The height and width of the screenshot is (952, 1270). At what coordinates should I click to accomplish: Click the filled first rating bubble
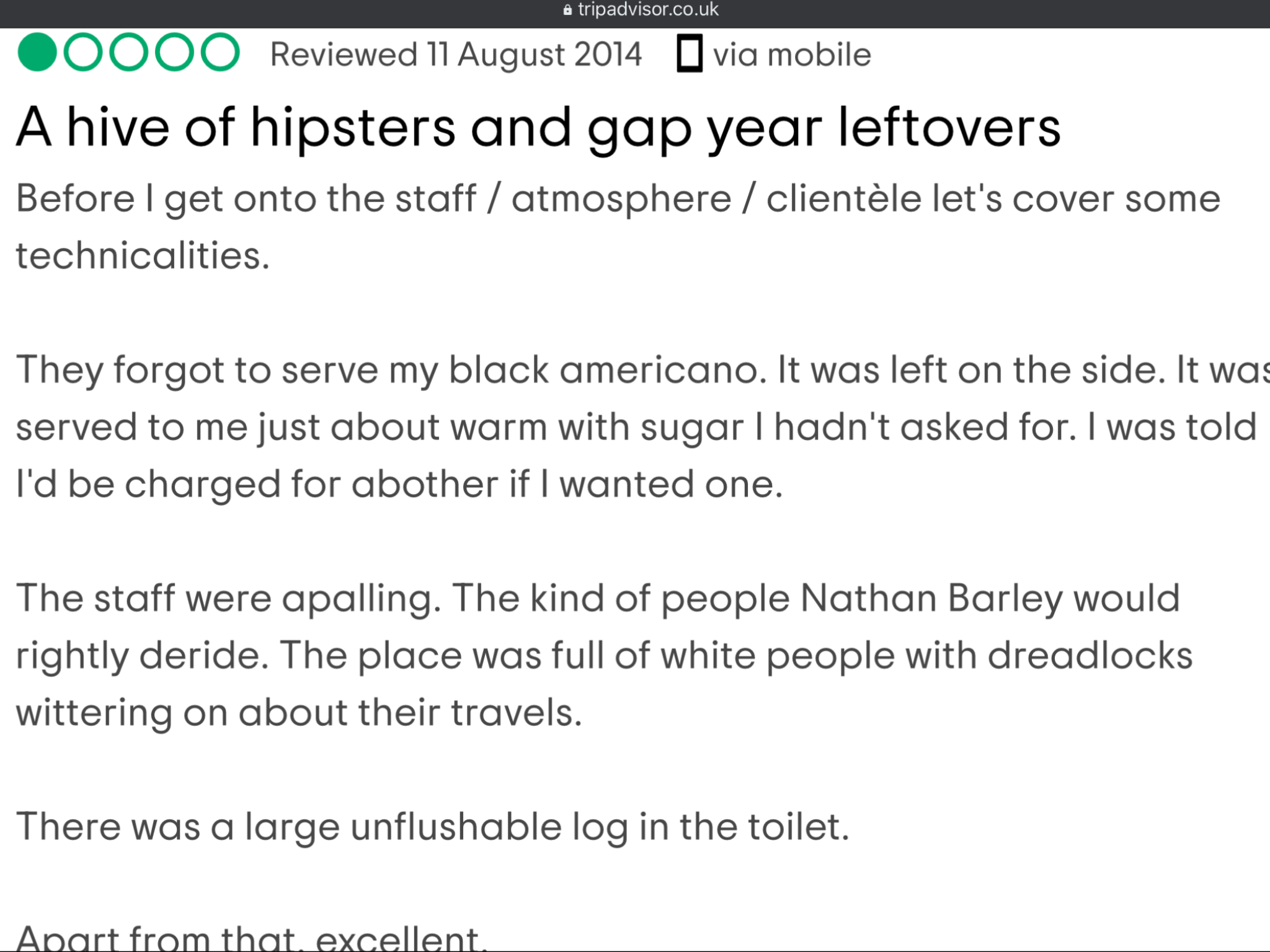pos(37,53)
